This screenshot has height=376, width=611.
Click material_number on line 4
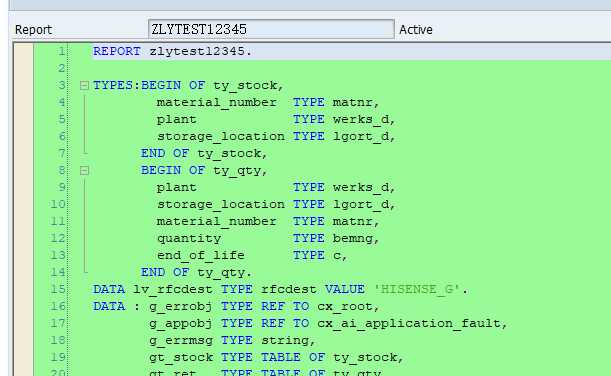point(217,102)
